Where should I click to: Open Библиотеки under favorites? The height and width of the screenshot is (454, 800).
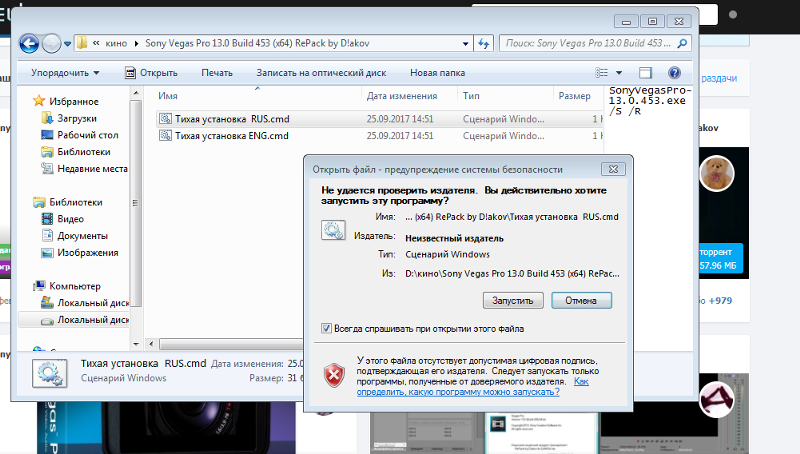pos(76,152)
